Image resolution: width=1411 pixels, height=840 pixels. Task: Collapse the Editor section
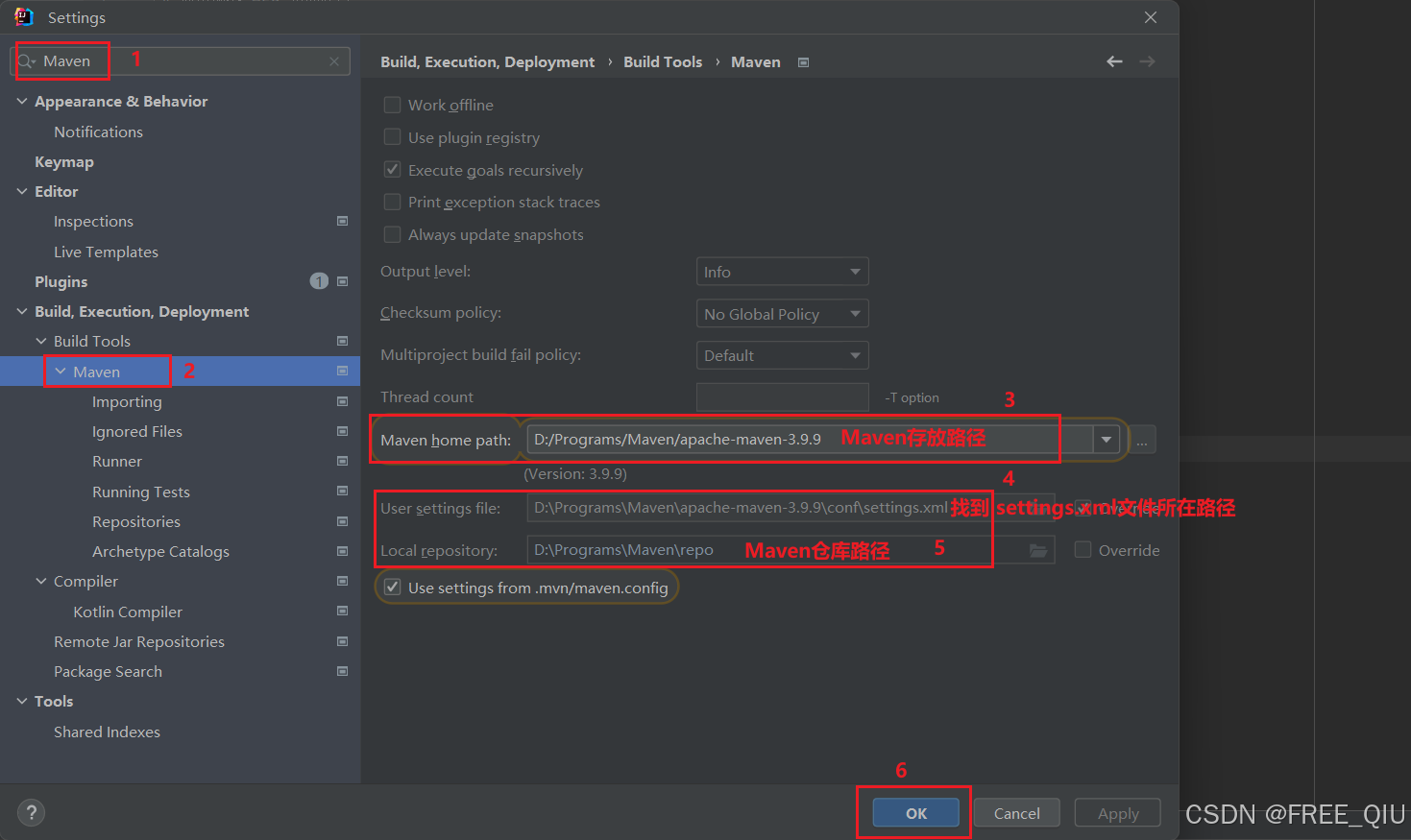pos(22,191)
